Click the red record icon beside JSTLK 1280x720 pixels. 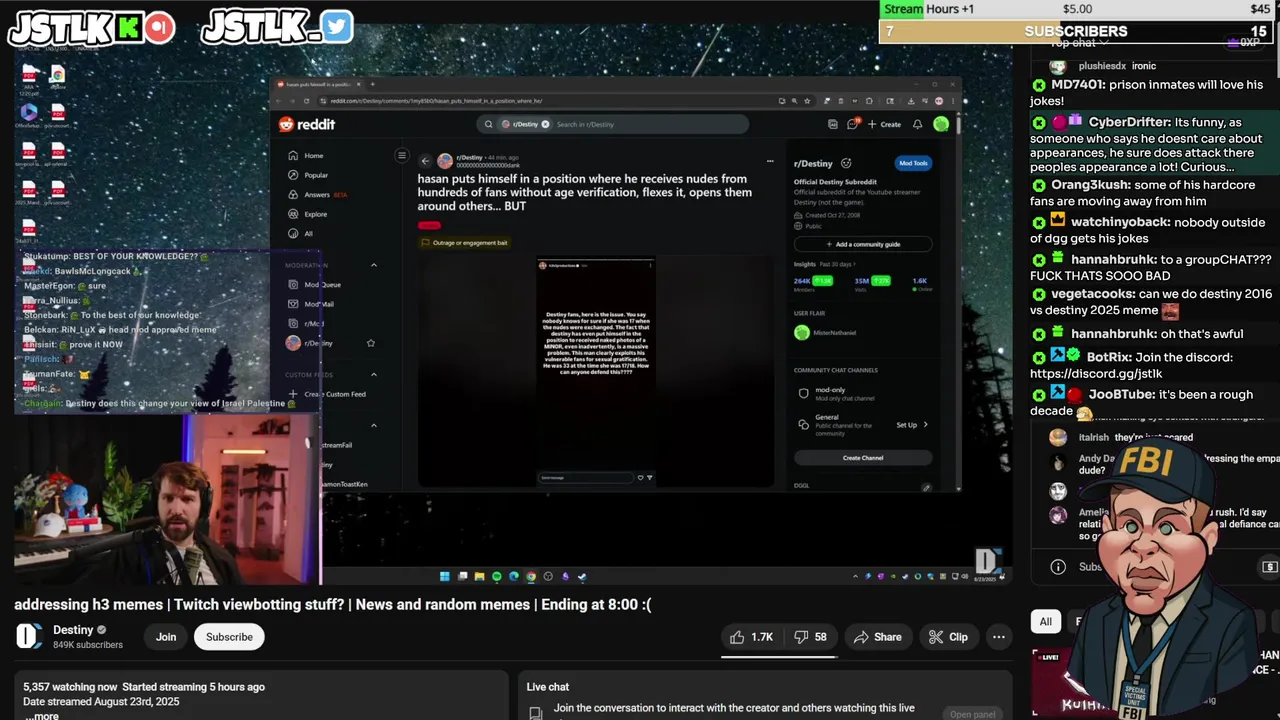click(x=159, y=28)
